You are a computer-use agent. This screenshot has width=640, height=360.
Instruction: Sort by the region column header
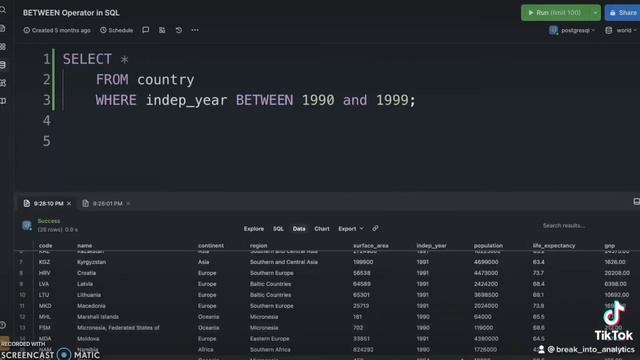tap(258, 246)
